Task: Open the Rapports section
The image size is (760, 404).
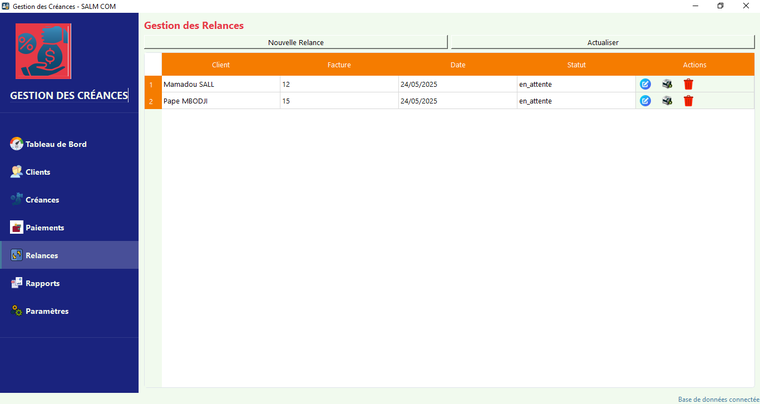Action: coord(42,283)
